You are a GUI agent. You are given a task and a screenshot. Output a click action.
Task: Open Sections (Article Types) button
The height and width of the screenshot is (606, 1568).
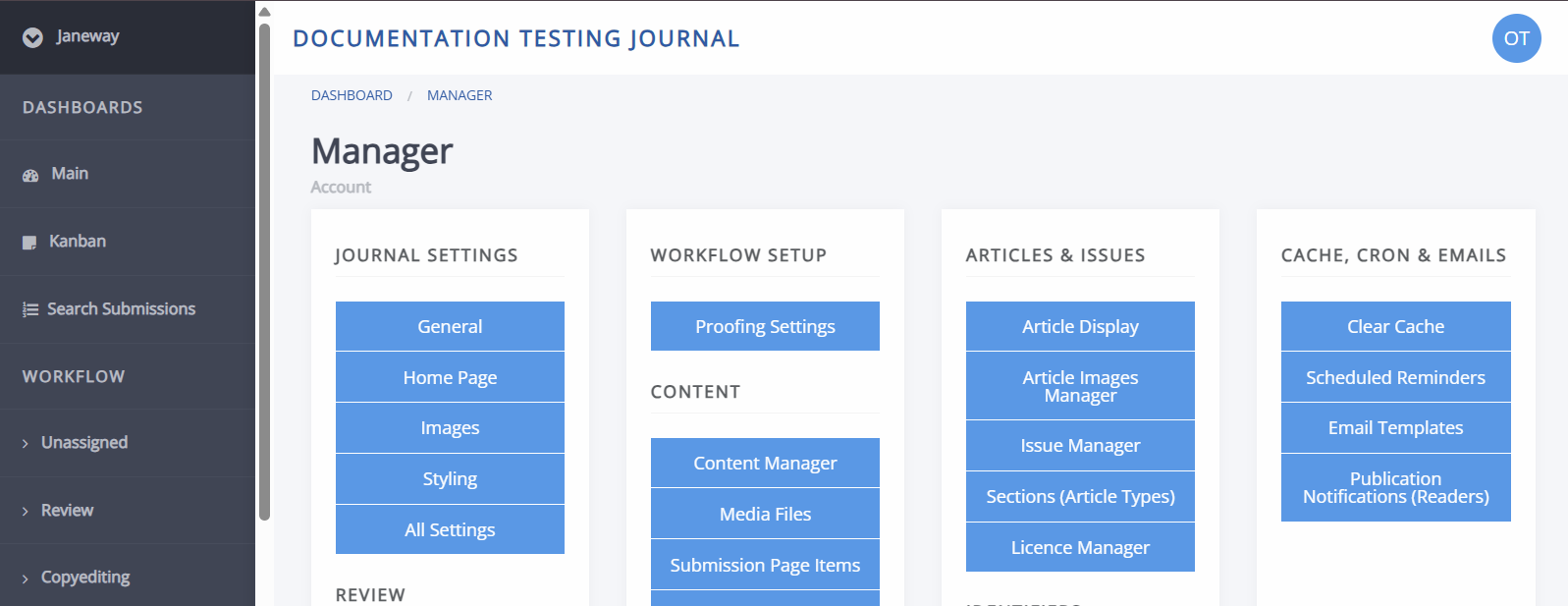1080,497
